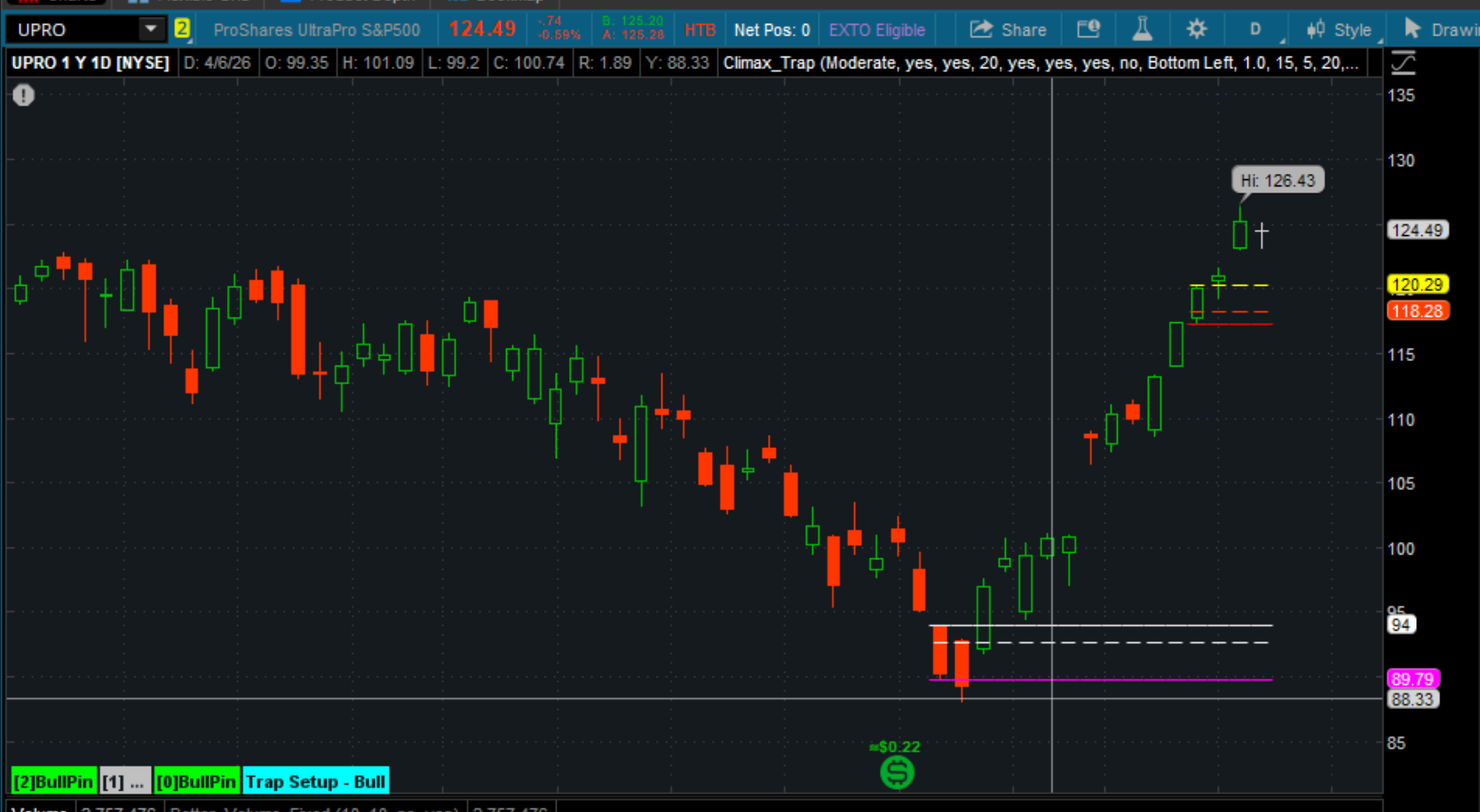Click the exclamation alert icon on chart

point(24,95)
